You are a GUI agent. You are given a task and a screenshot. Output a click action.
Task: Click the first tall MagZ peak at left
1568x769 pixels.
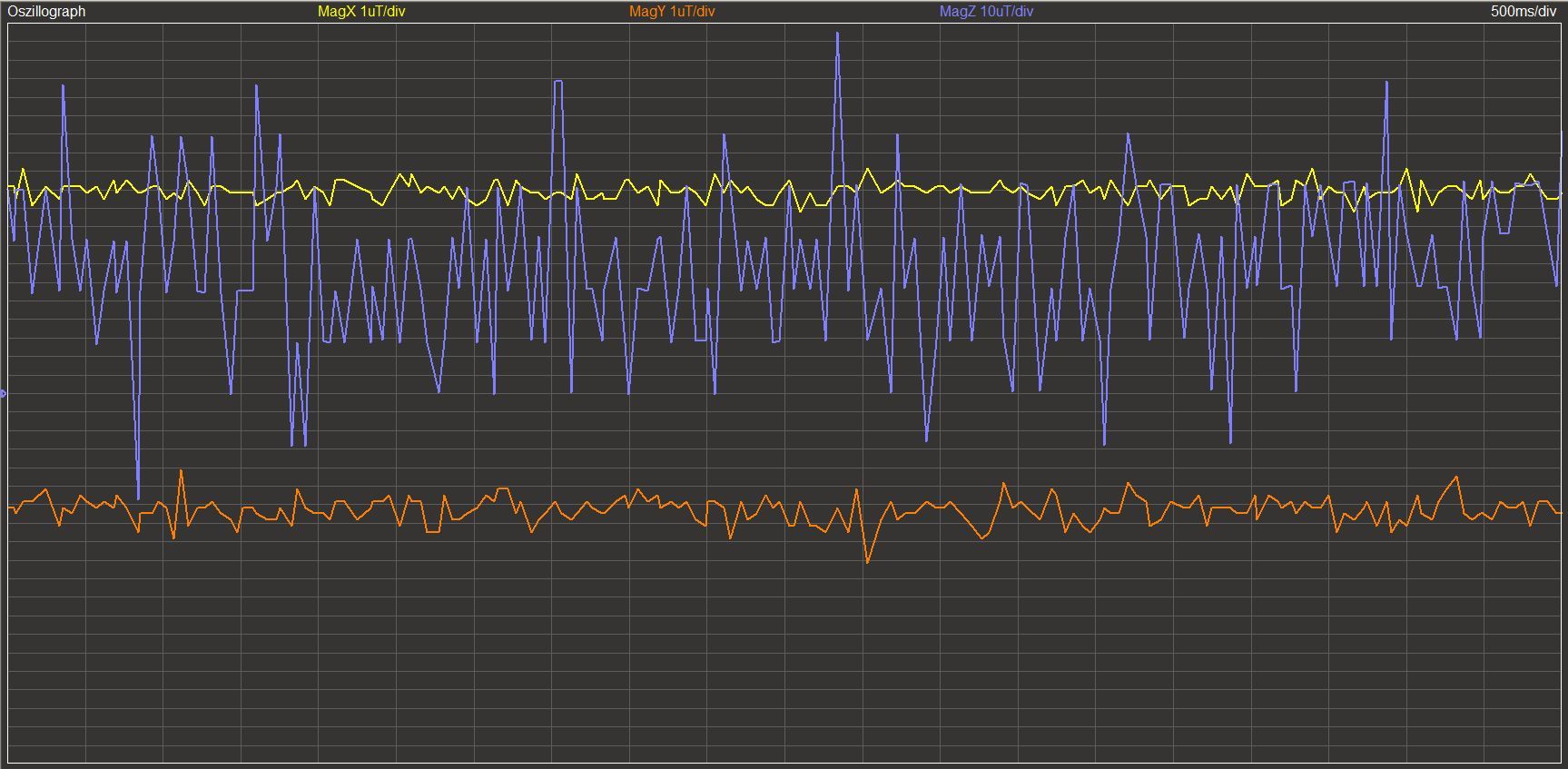(x=63, y=86)
